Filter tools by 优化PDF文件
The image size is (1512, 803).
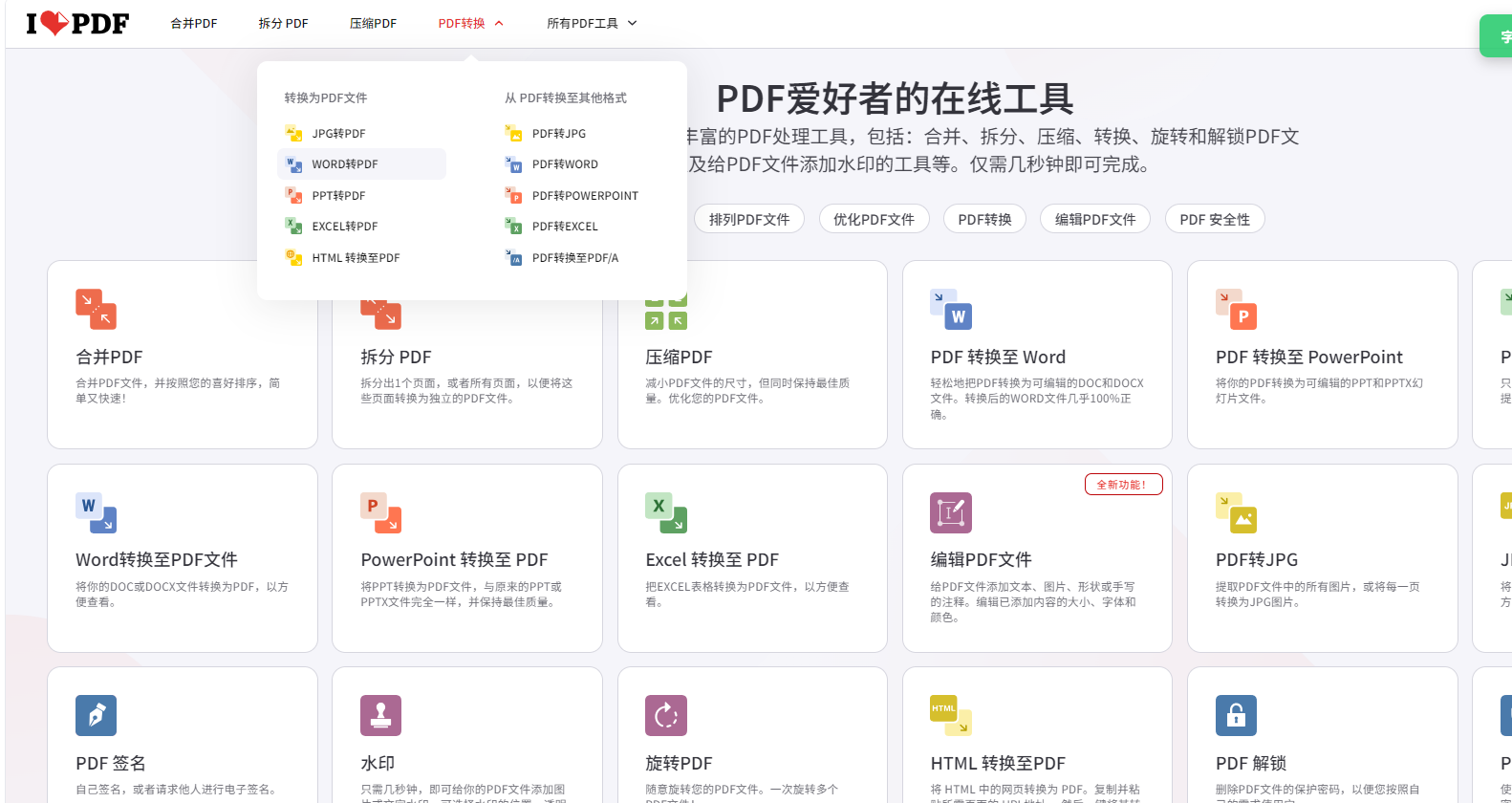pos(874,219)
